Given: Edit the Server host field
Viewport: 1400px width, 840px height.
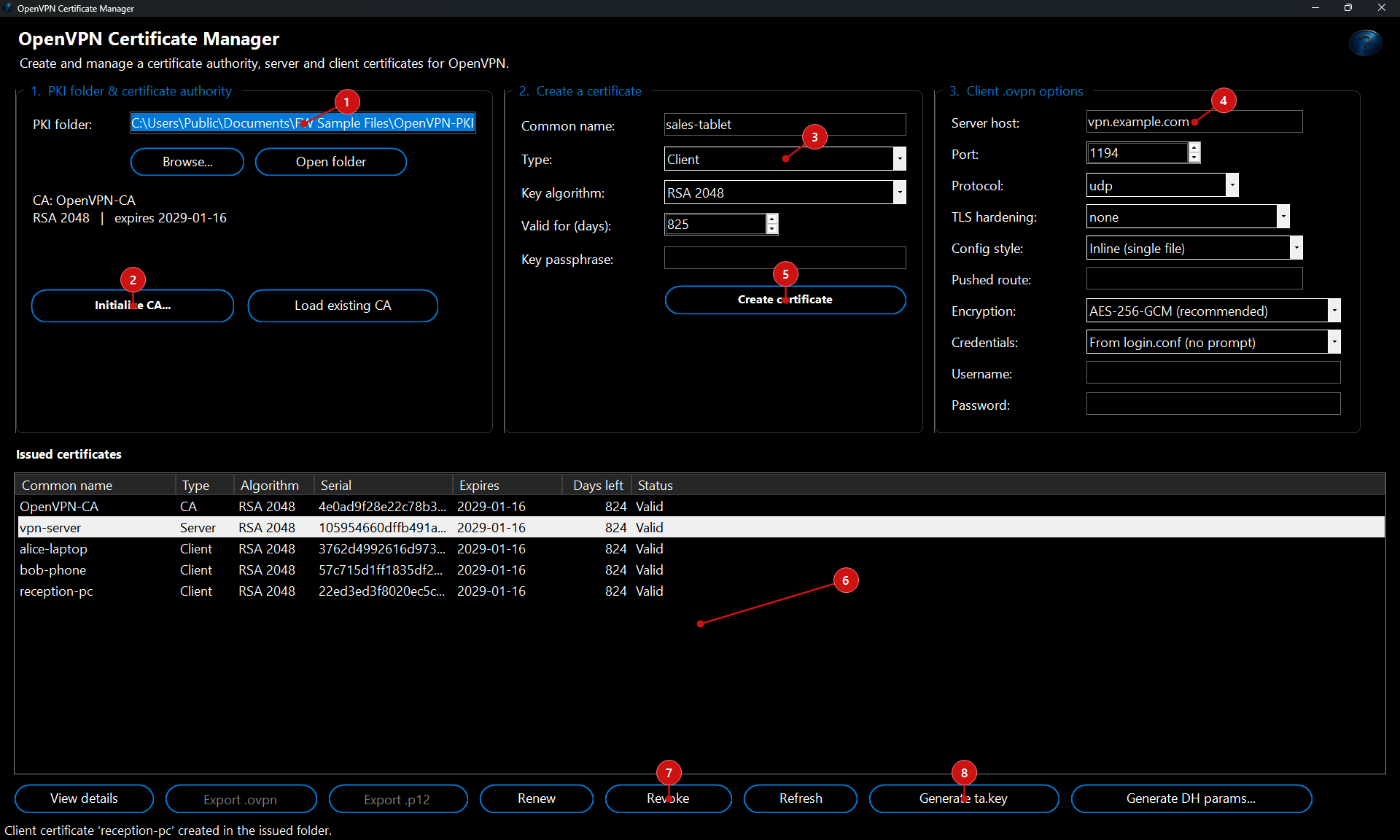Looking at the screenshot, I should [x=1194, y=122].
